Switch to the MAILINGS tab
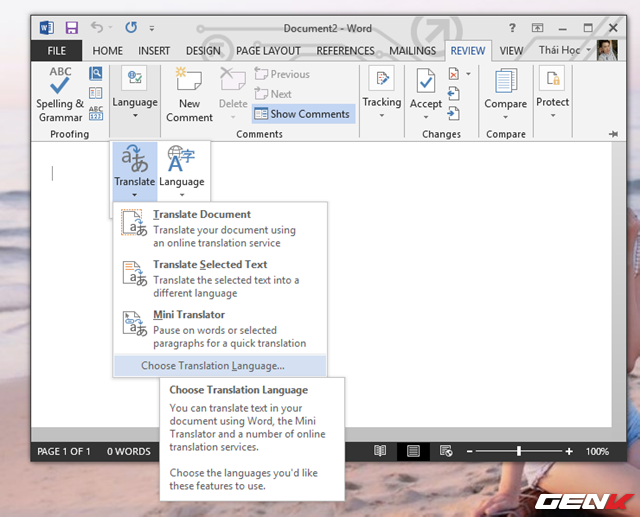 click(412, 51)
